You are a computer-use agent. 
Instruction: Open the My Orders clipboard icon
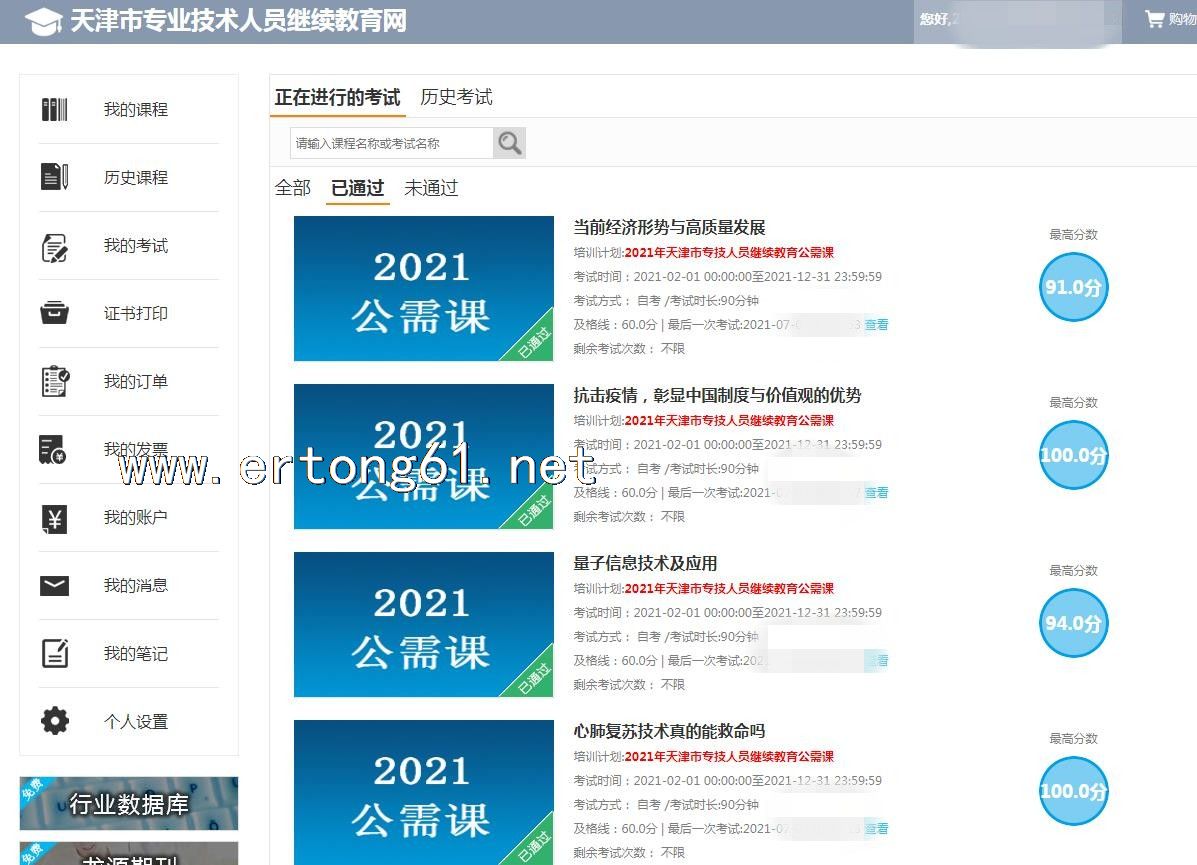(55, 382)
